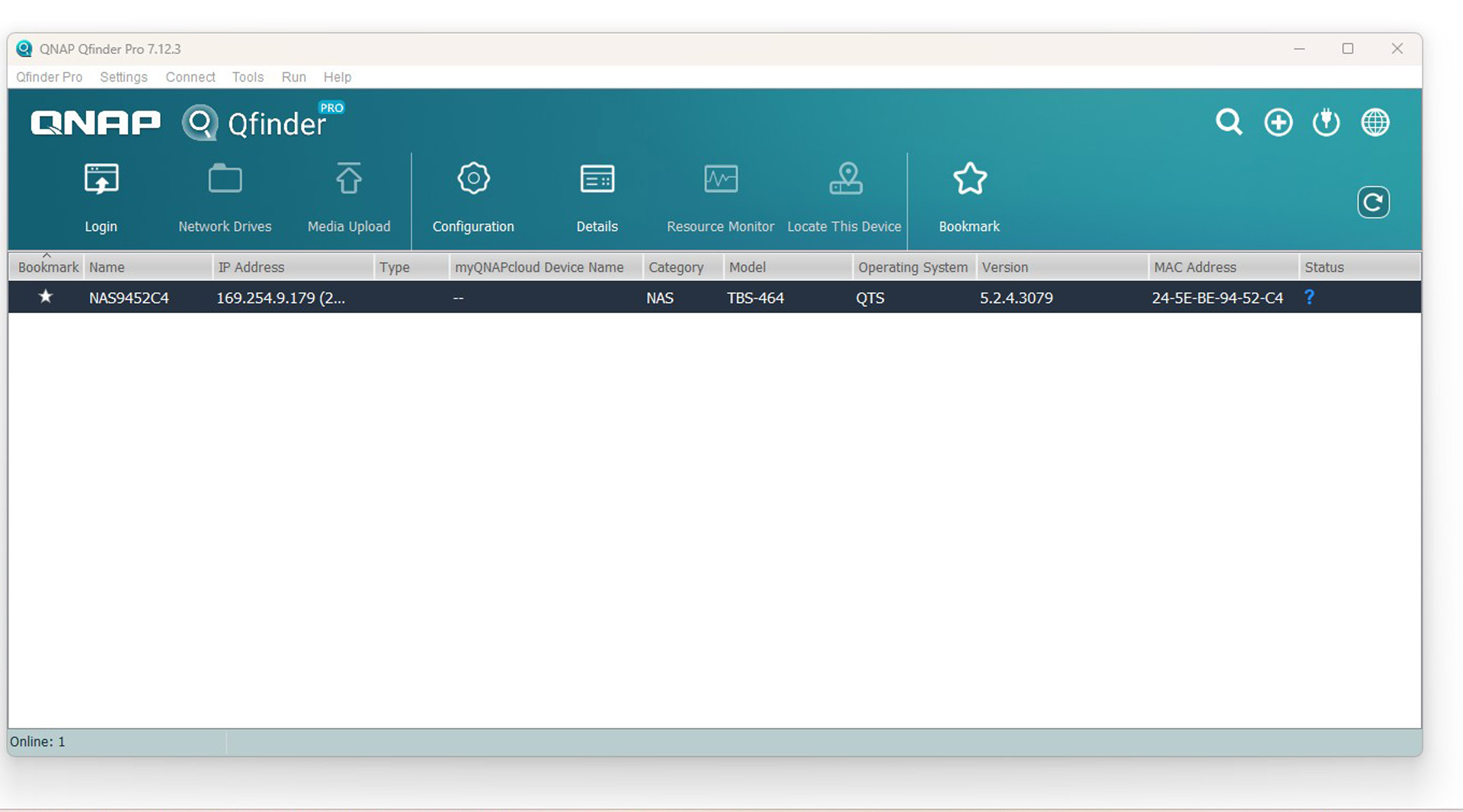Open Resource Monitor from the toolbar

coord(720,181)
